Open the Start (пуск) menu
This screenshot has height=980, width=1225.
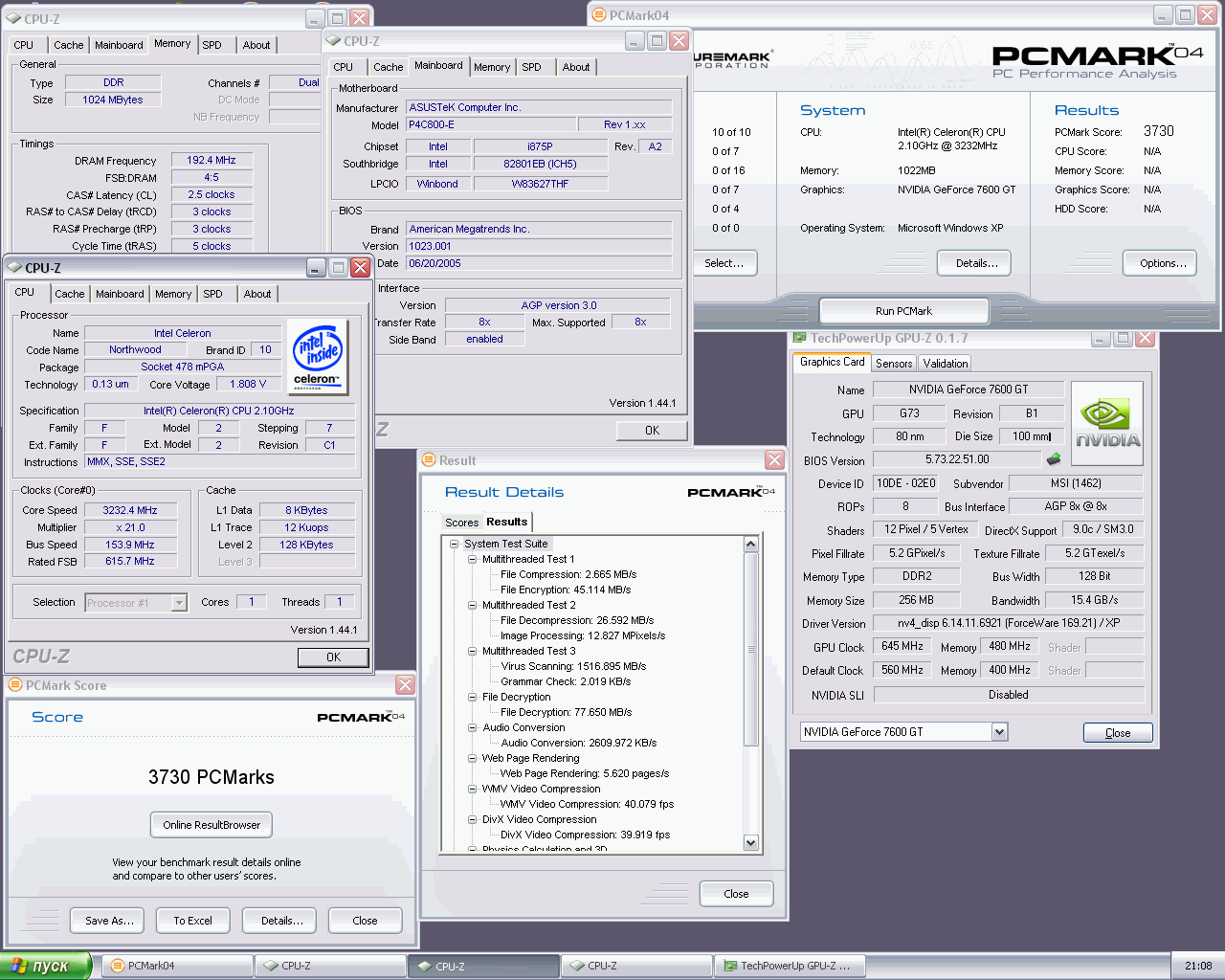click(x=45, y=966)
